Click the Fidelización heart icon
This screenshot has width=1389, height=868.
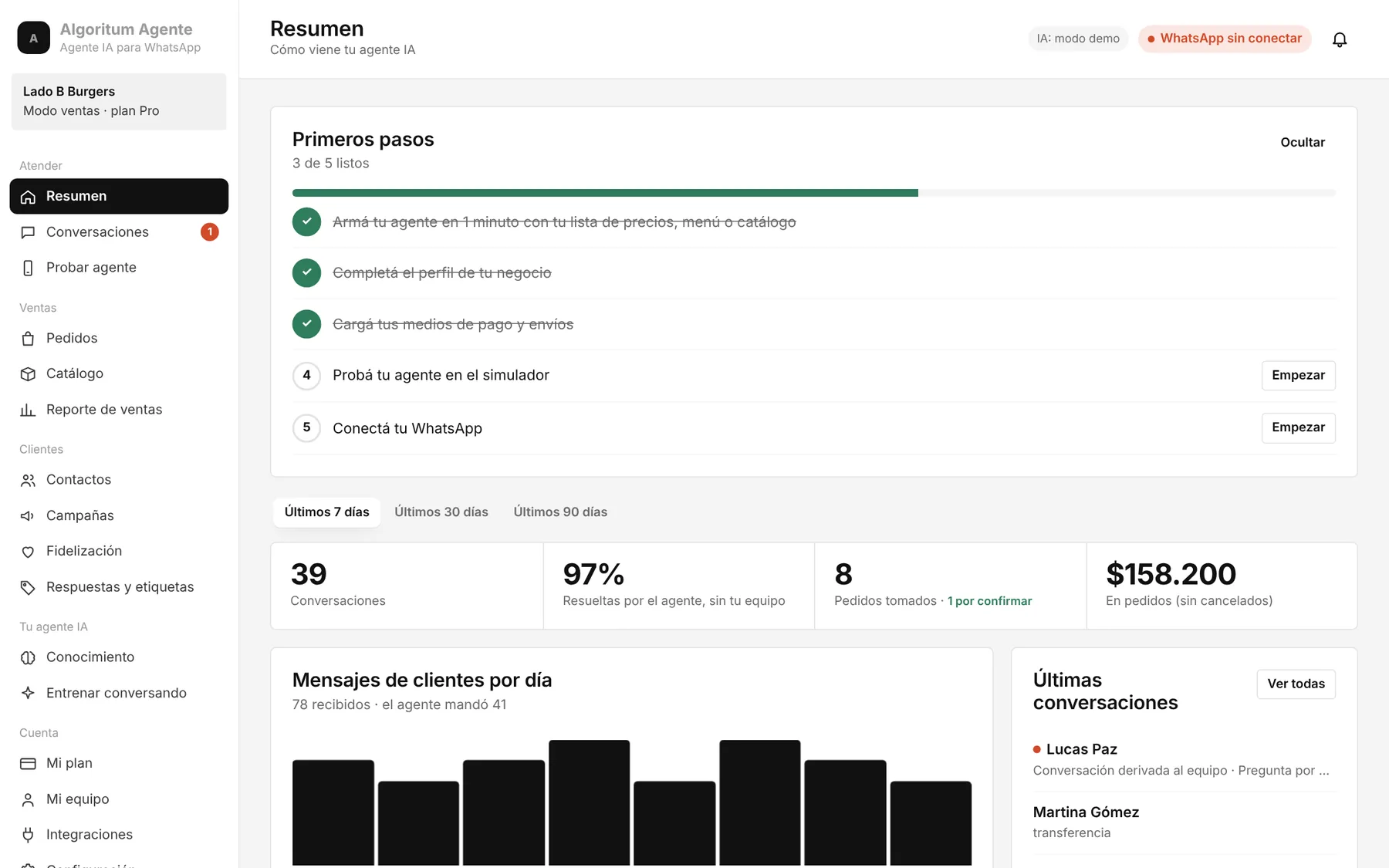[x=28, y=552]
